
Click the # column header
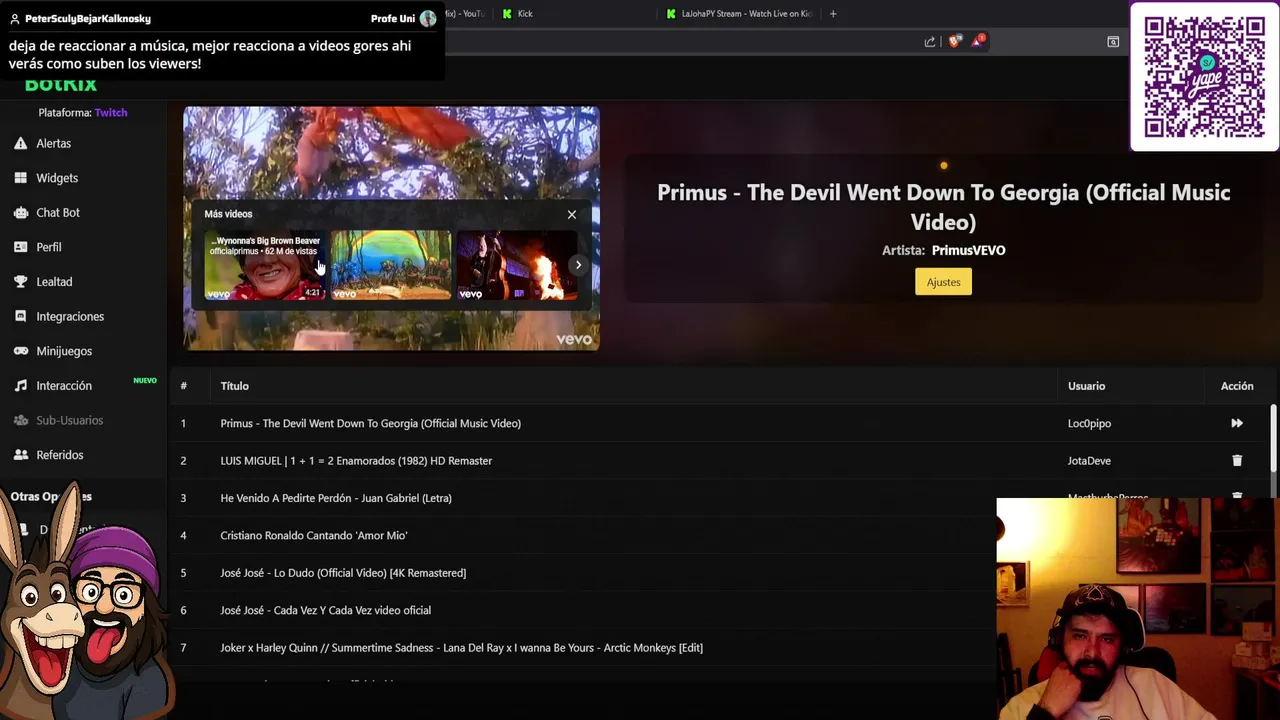click(183, 386)
